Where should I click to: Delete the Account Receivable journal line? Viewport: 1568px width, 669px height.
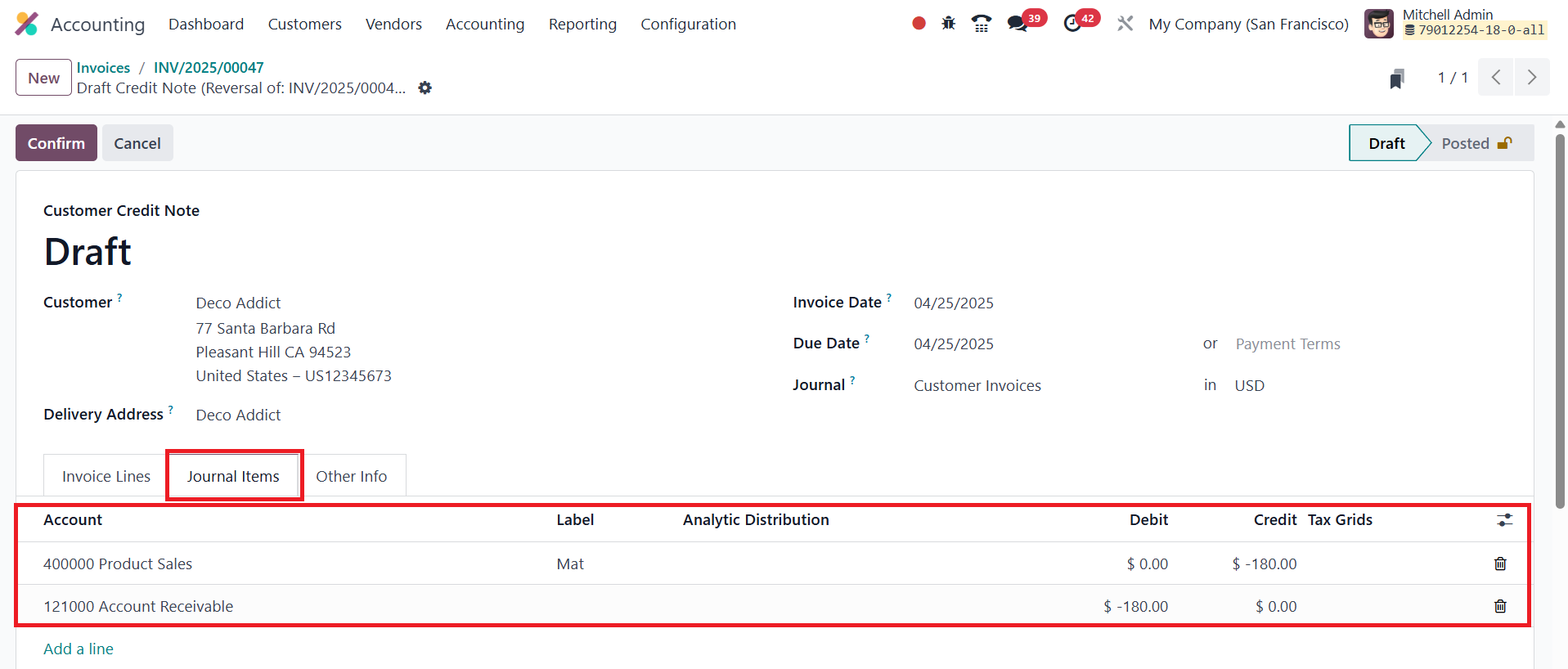[1500, 606]
